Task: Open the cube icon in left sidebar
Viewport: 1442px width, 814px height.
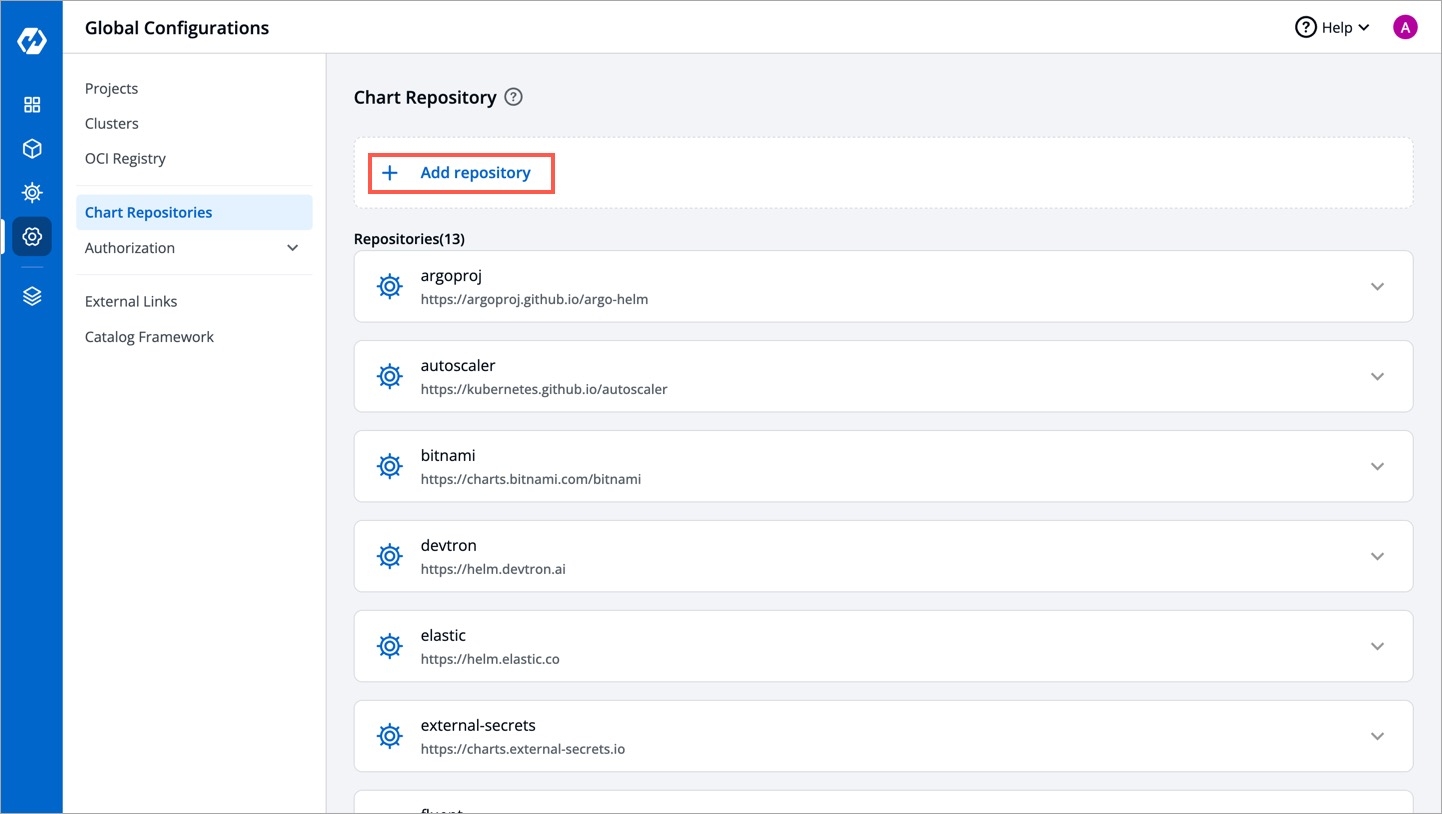Action: 32,149
